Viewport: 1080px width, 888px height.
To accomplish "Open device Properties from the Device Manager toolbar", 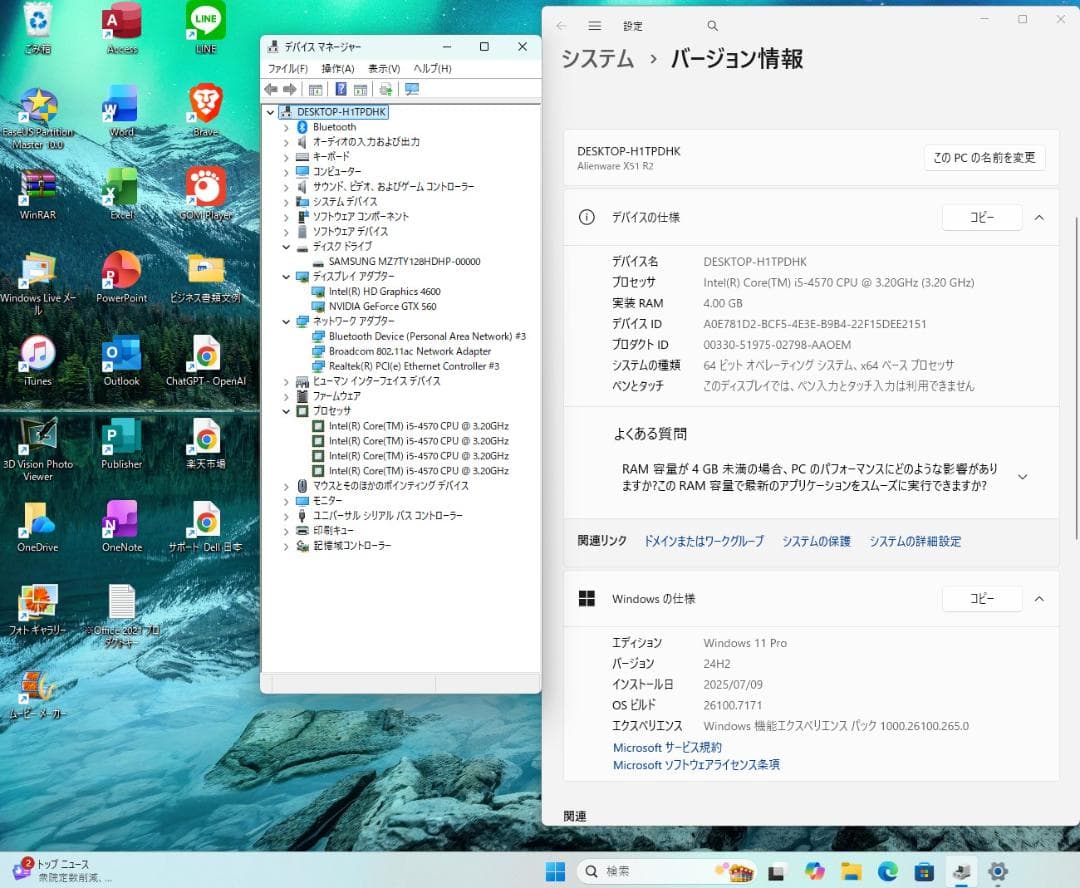I will pos(317,89).
